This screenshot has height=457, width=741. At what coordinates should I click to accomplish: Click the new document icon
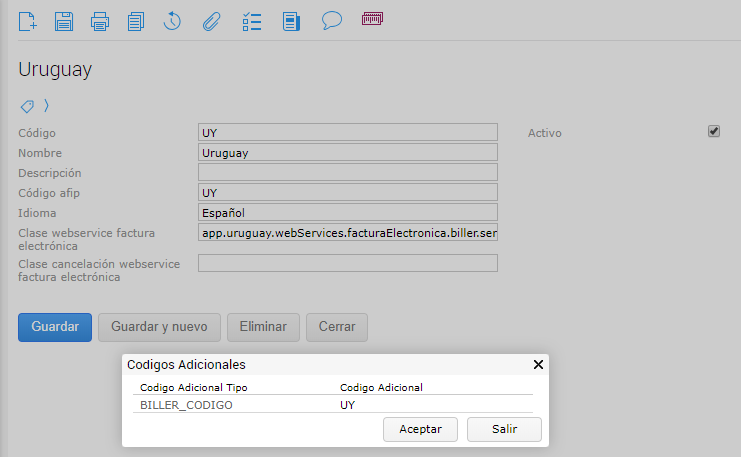pos(27,22)
